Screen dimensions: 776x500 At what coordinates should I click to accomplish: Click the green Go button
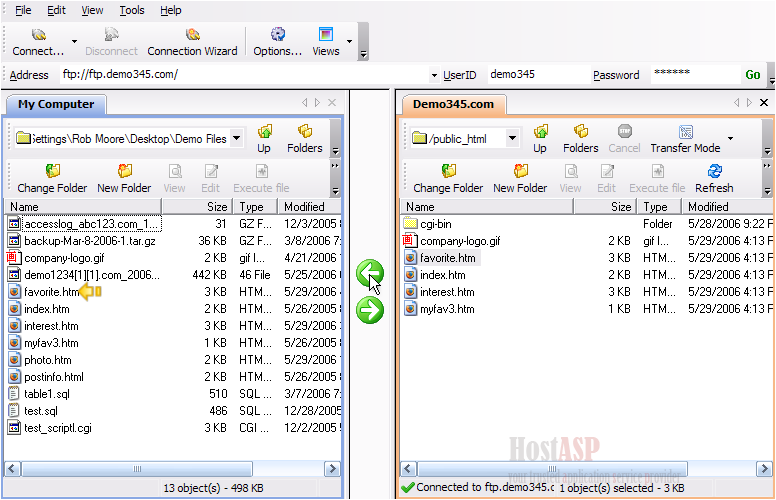[753, 75]
